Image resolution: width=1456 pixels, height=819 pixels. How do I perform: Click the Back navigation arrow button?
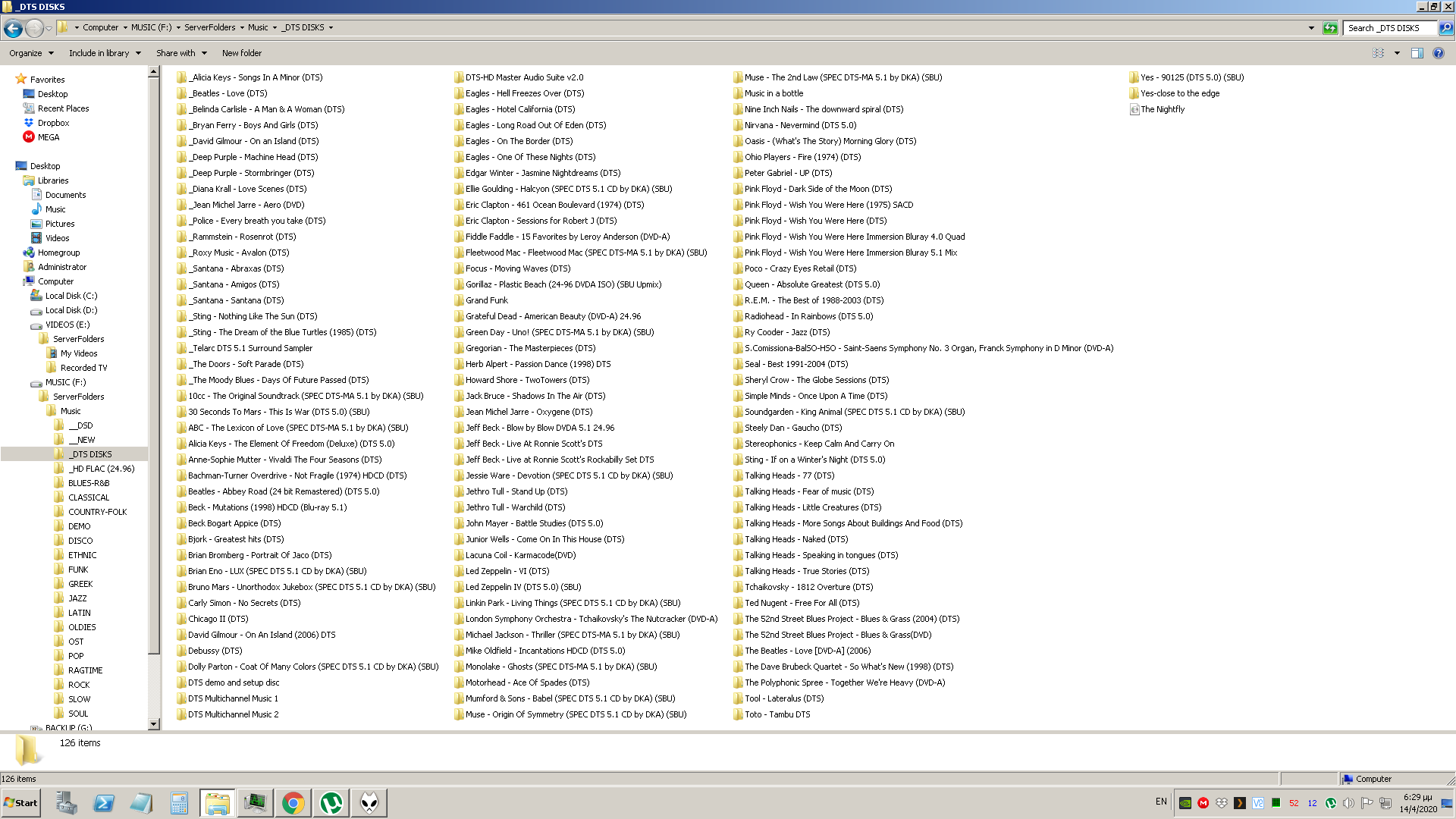(13, 28)
